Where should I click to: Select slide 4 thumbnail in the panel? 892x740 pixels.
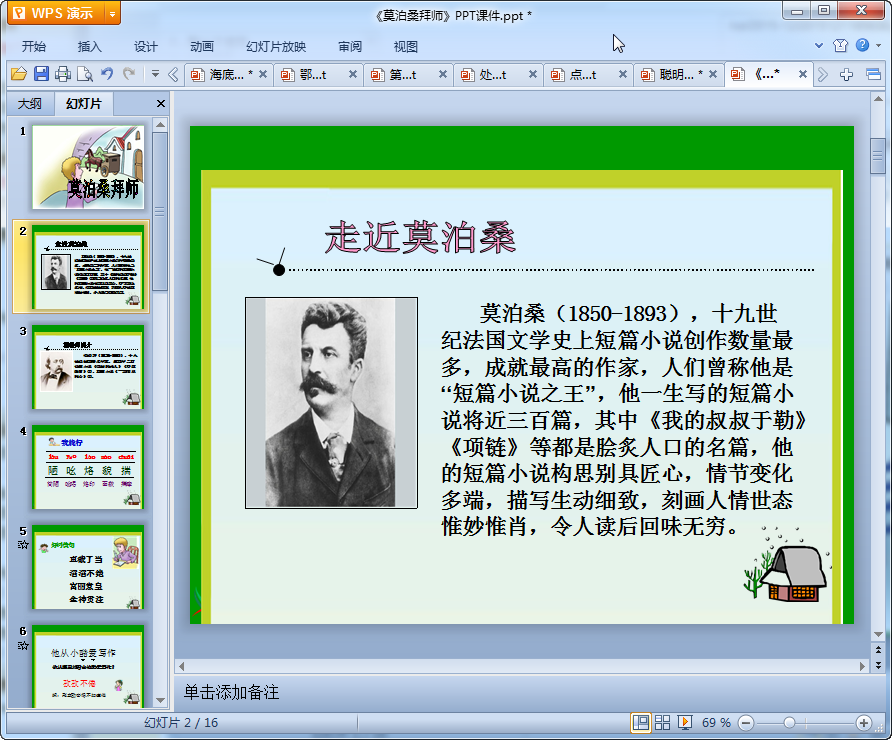point(88,467)
